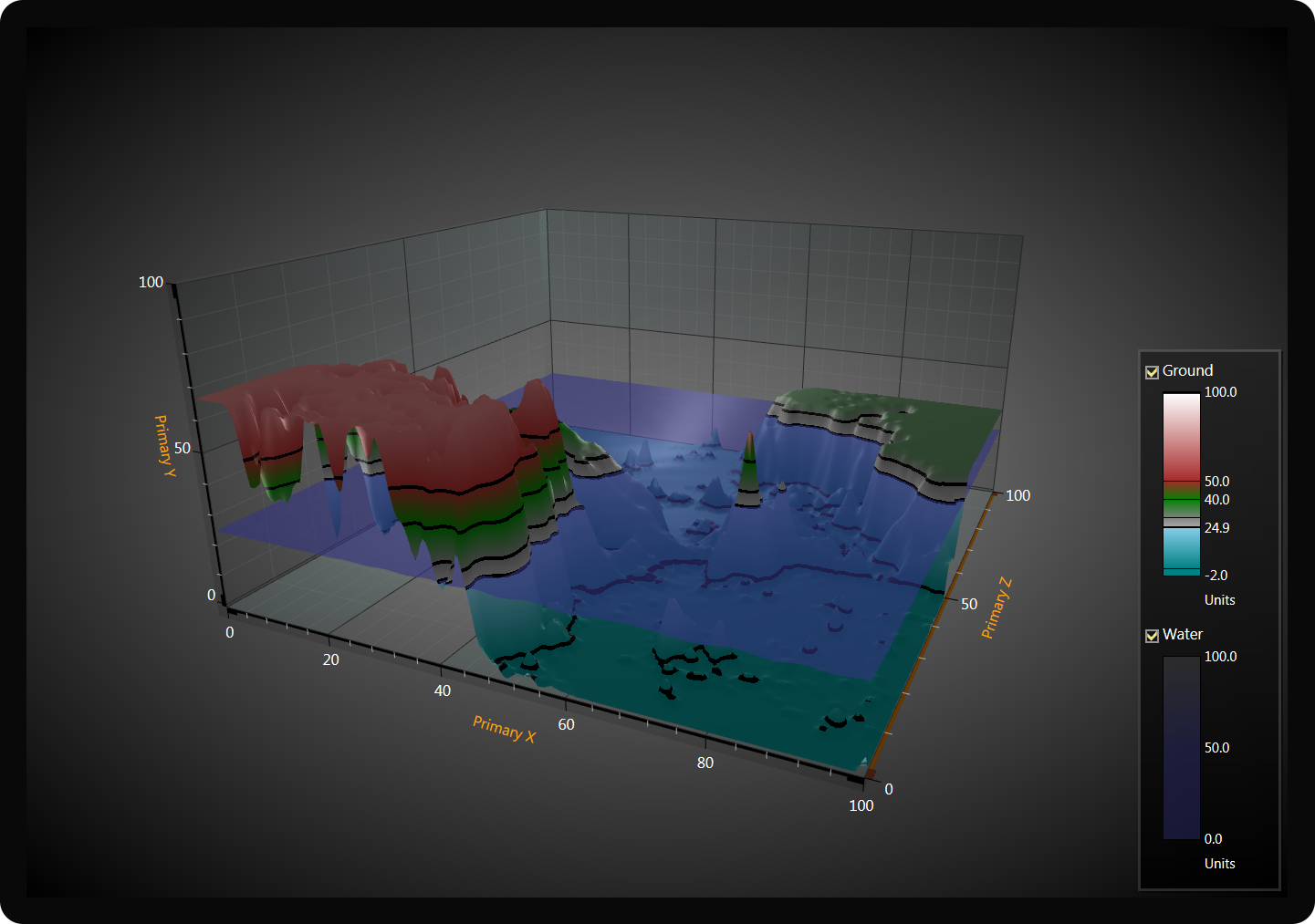Select the Primary Z axis title

996,607
